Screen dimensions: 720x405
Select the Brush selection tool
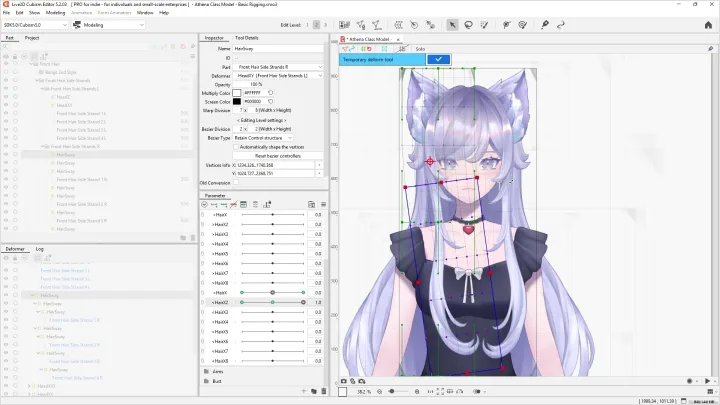484,25
